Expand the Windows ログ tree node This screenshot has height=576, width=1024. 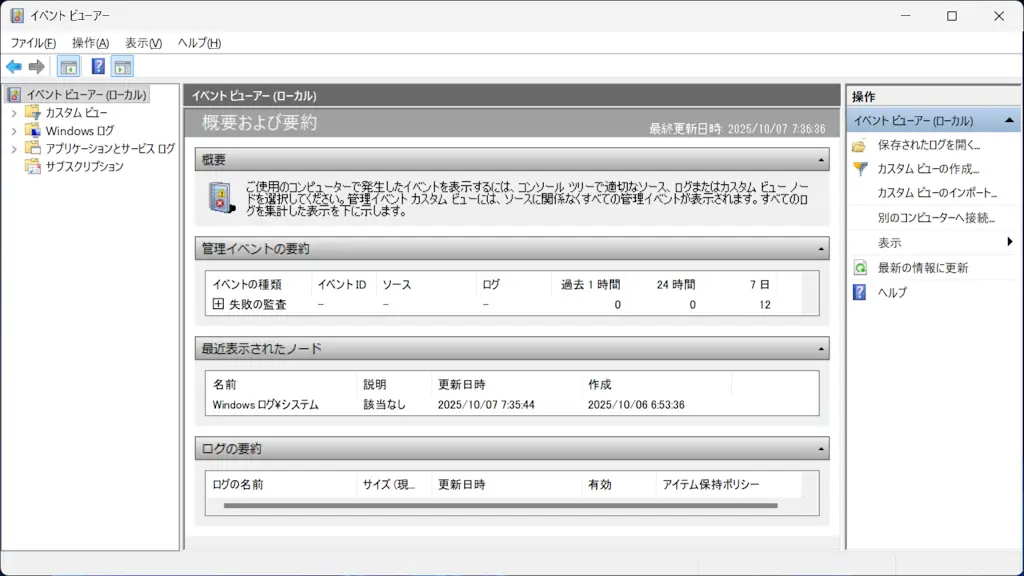14,131
